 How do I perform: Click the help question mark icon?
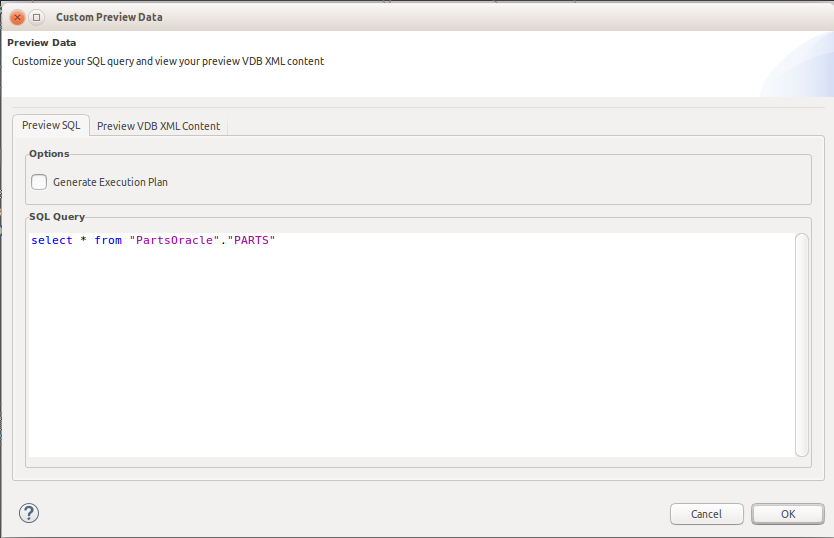[28, 513]
